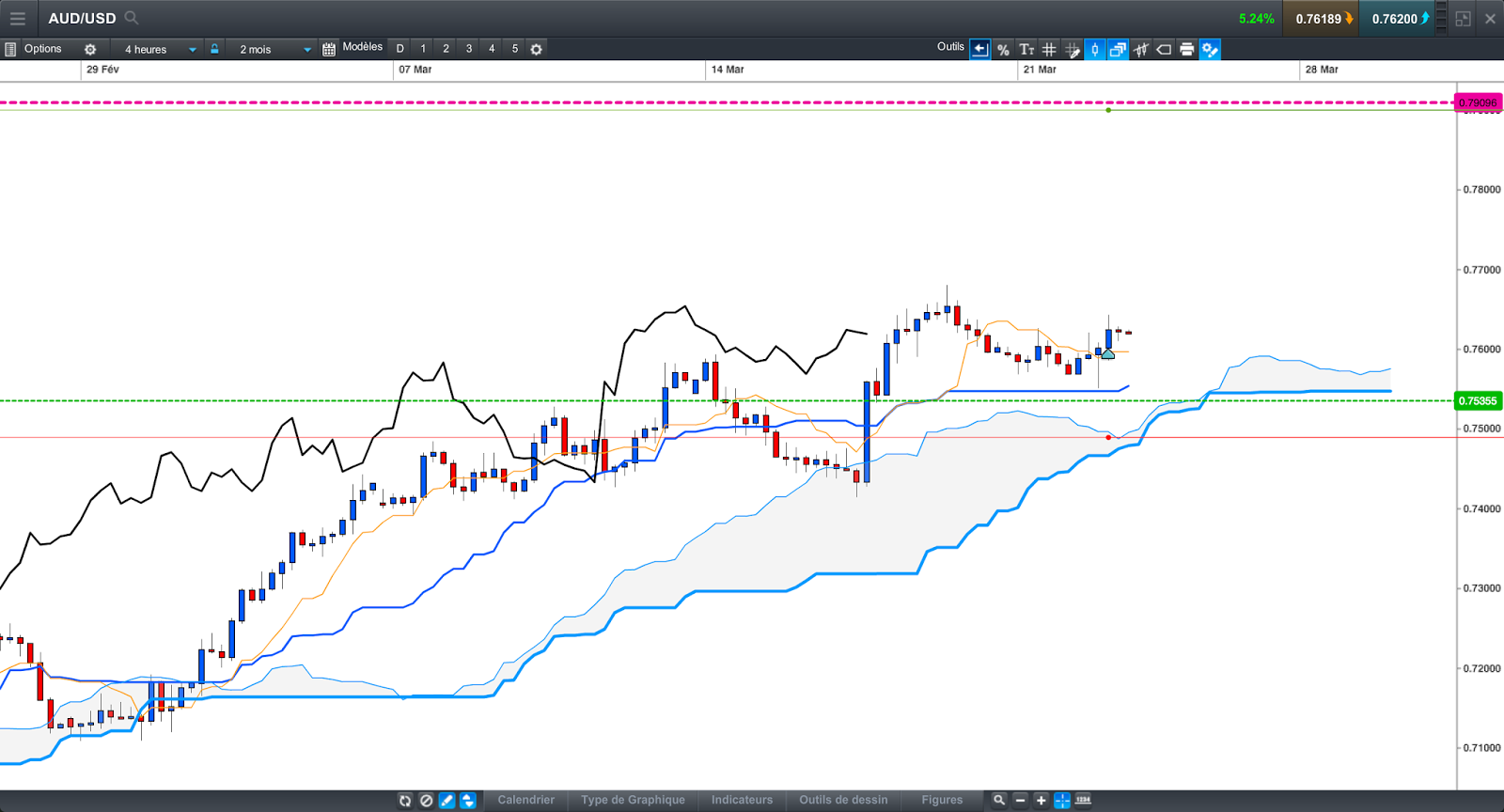Click the AUD/USD instrument title
Viewport: 1504px width, 812px height.
(x=82, y=18)
